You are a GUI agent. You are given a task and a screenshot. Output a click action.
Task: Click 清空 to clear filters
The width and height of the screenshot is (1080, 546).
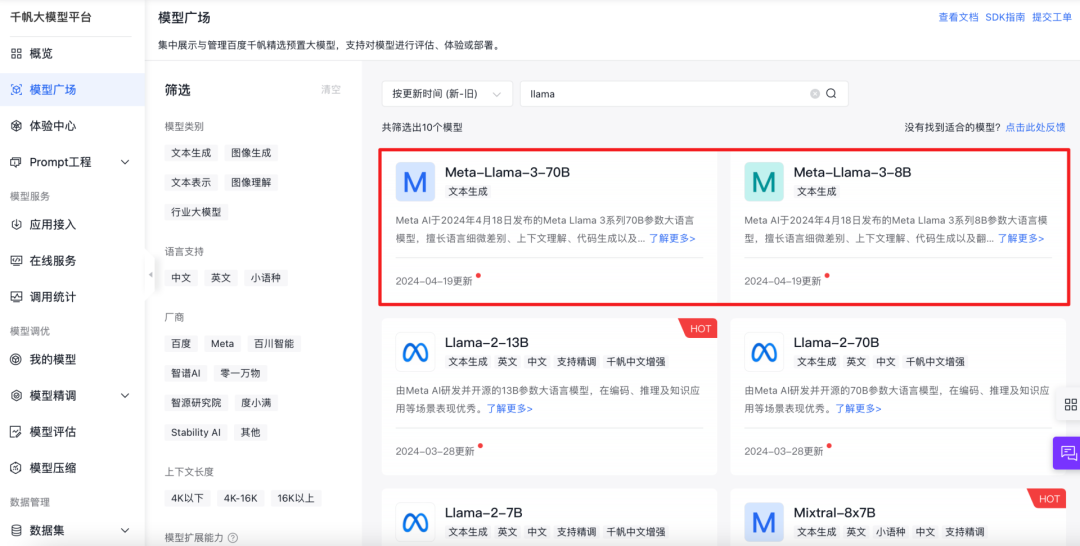[331, 90]
